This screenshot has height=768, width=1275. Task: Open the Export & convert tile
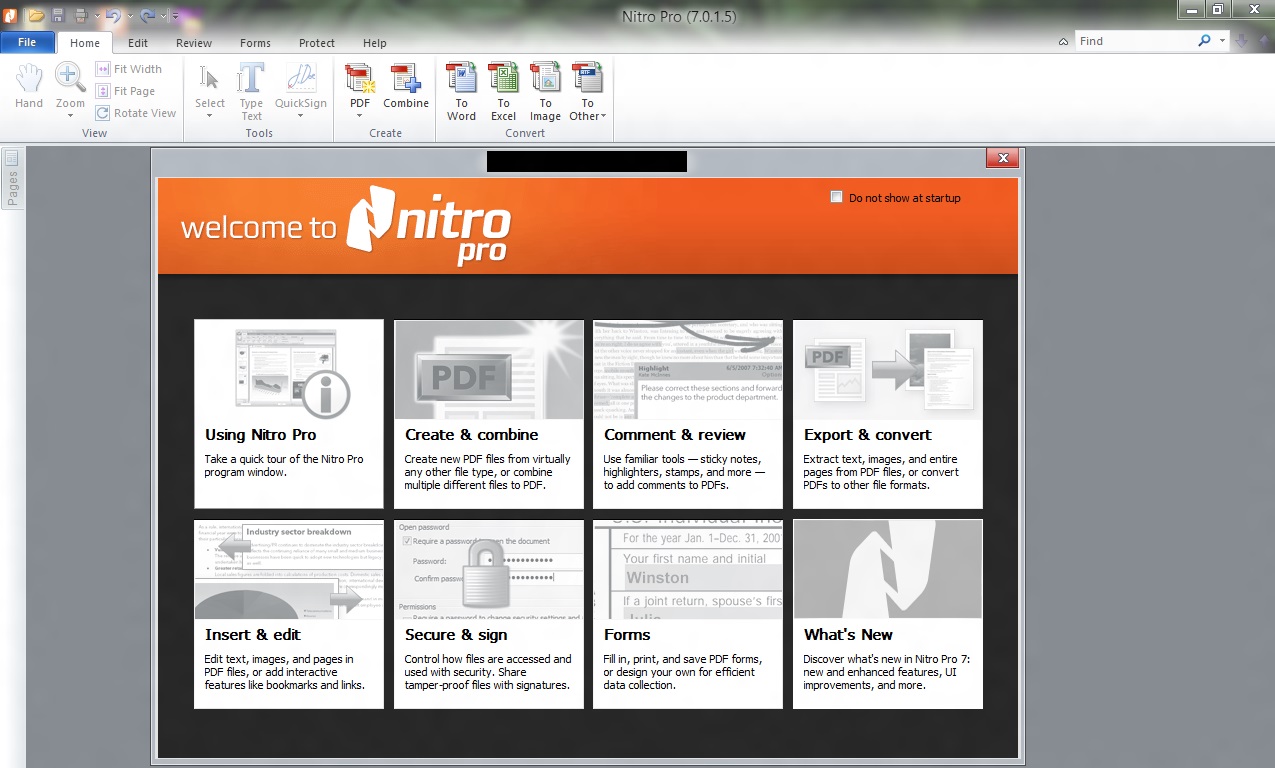(888, 414)
